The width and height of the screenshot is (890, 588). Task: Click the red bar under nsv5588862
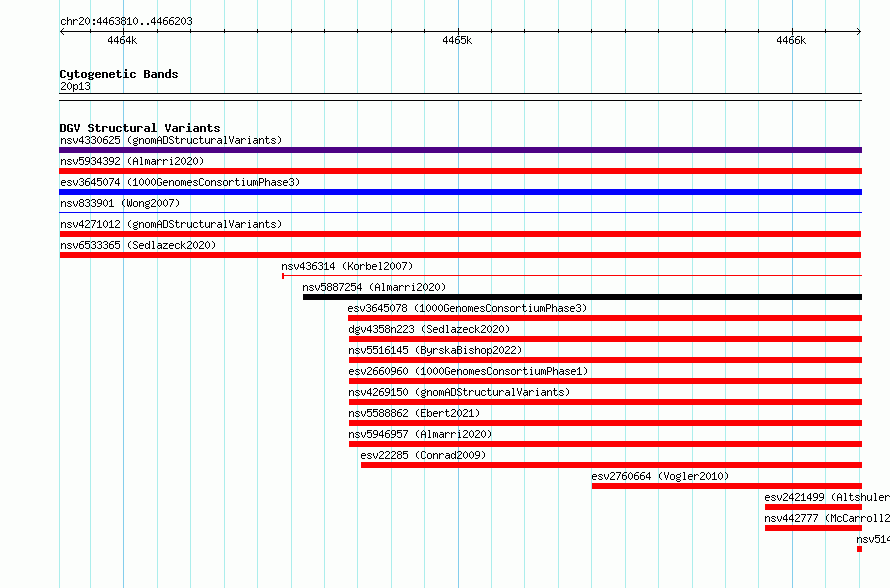tap(605, 423)
